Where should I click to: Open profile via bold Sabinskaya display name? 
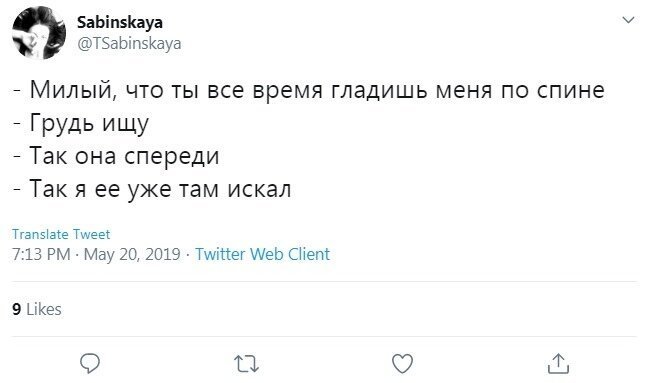coord(120,22)
